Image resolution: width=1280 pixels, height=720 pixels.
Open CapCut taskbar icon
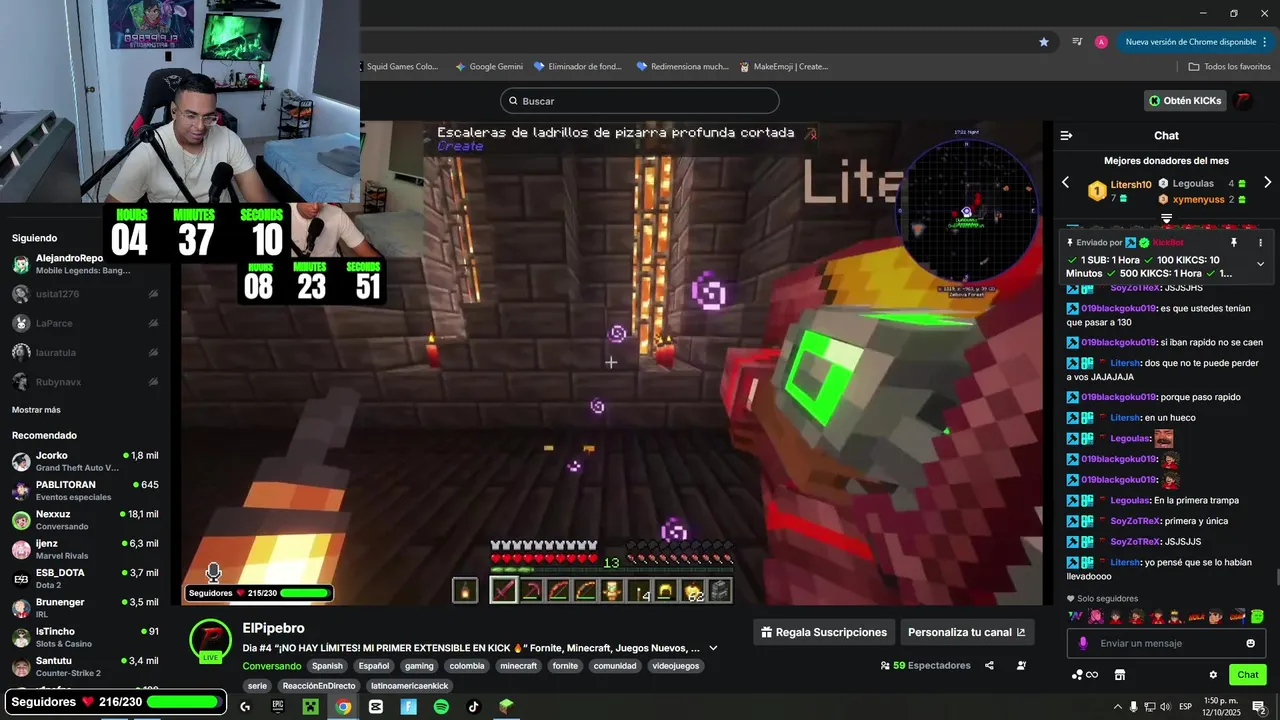376,706
